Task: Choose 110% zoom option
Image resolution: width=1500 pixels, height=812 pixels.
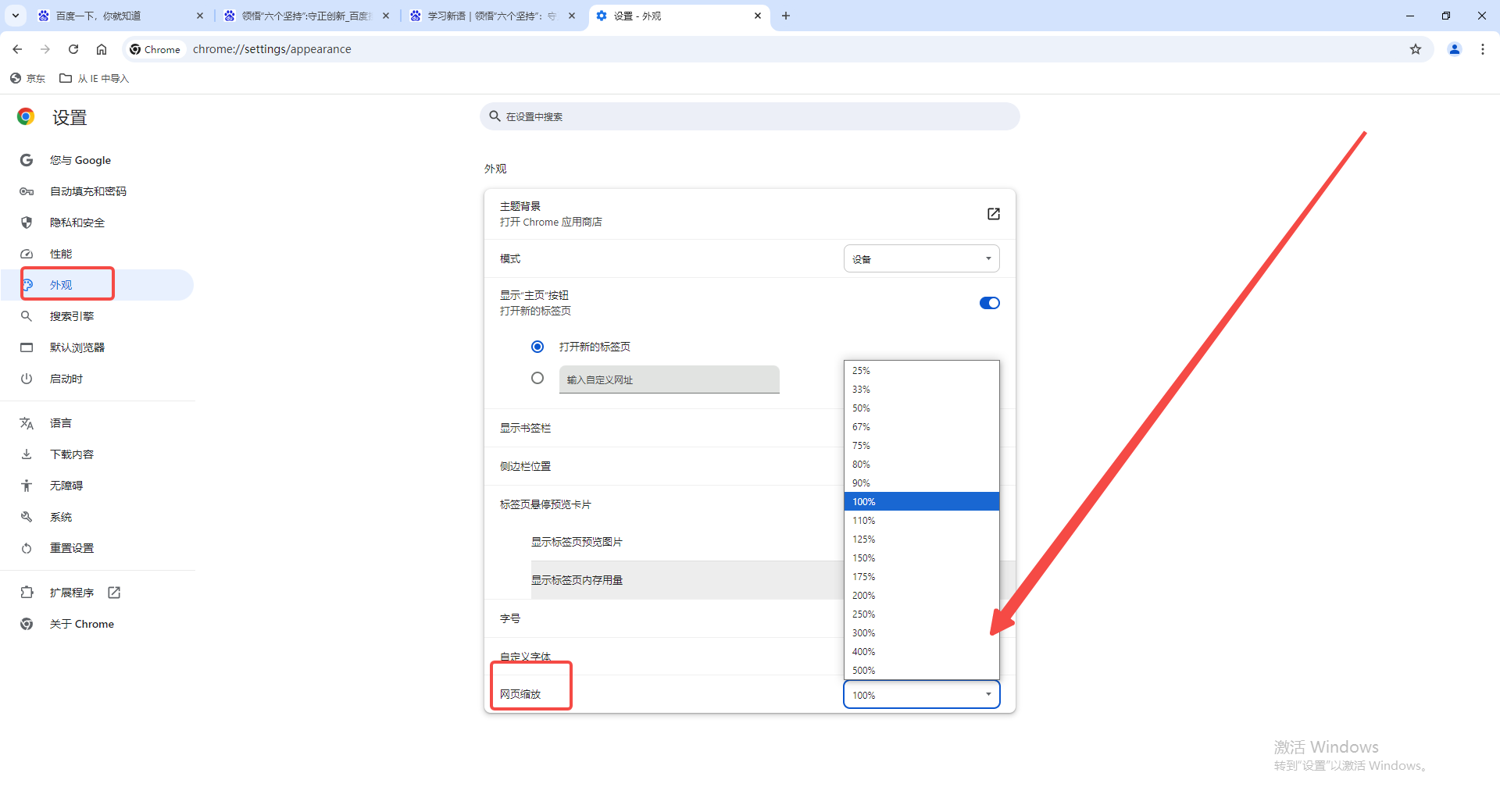Action: pyautogui.click(x=921, y=521)
